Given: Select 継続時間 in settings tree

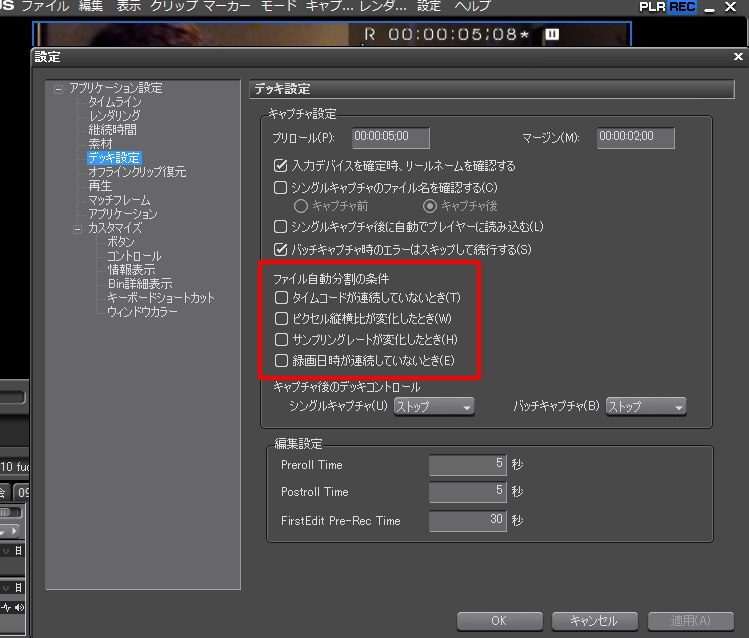Looking at the screenshot, I should [x=112, y=130].
